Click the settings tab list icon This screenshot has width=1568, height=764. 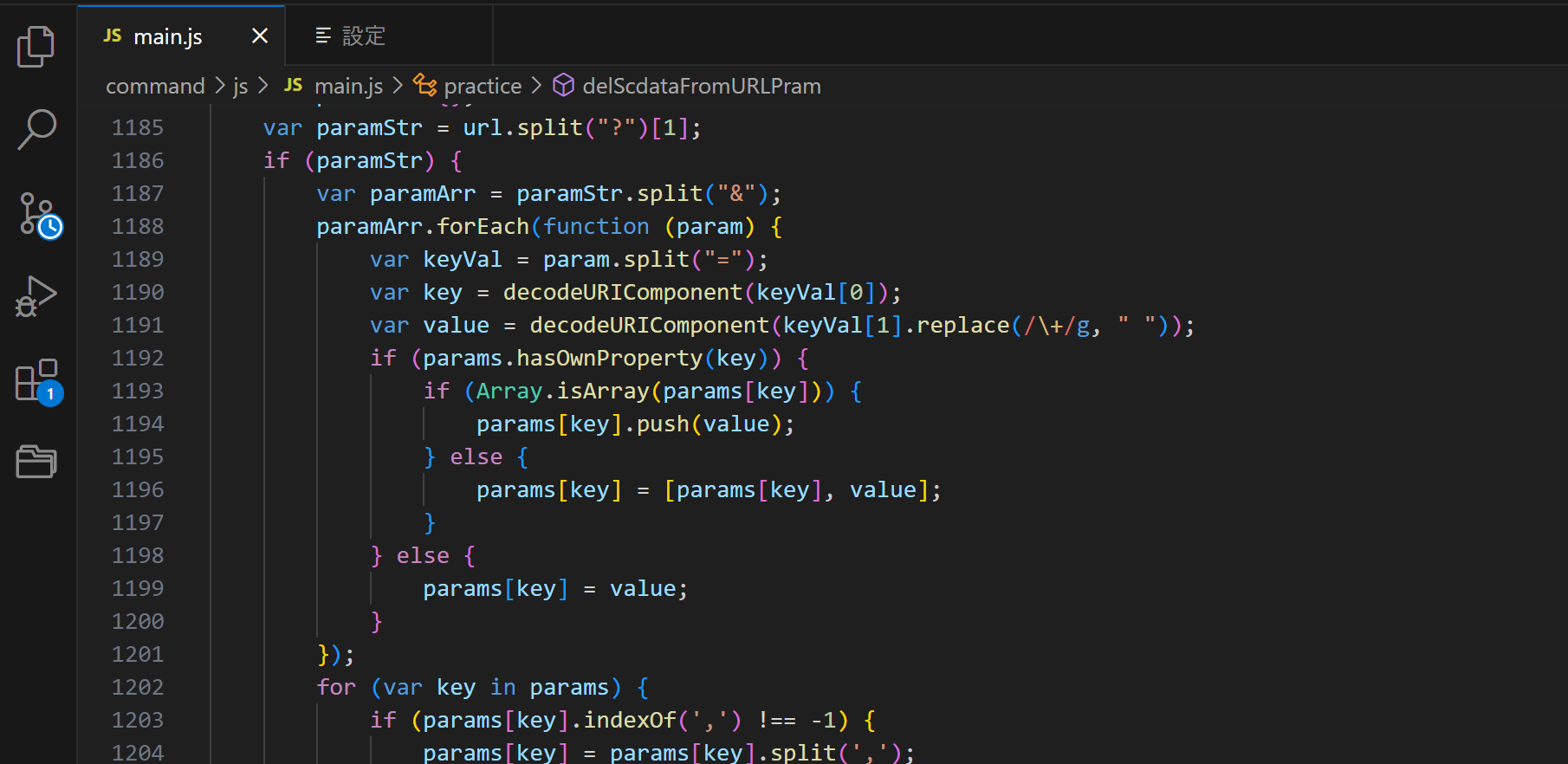pyautogui.click(x=323, y=36)
